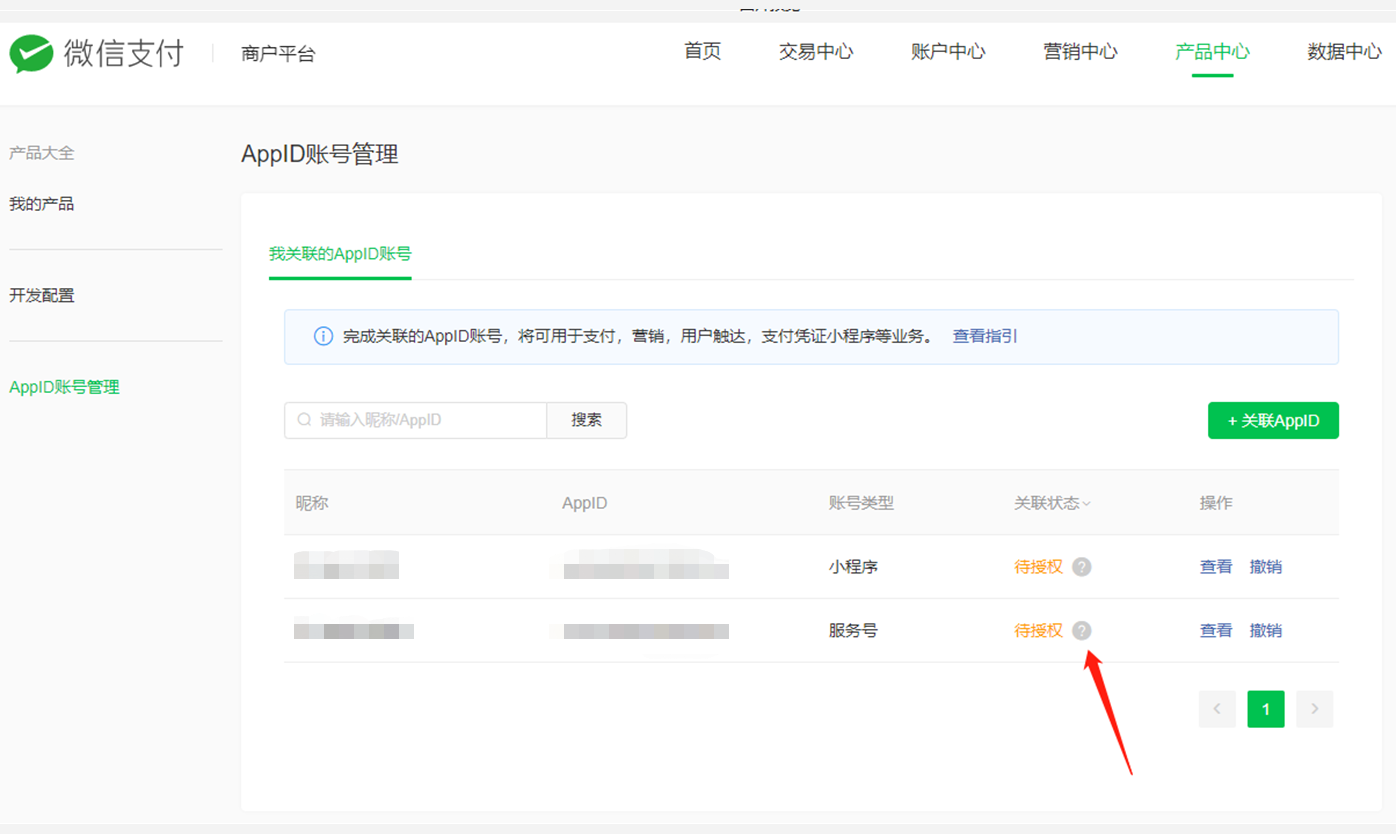Click the info icon in the notice banner
The image size is (1396, 834).
323,337
